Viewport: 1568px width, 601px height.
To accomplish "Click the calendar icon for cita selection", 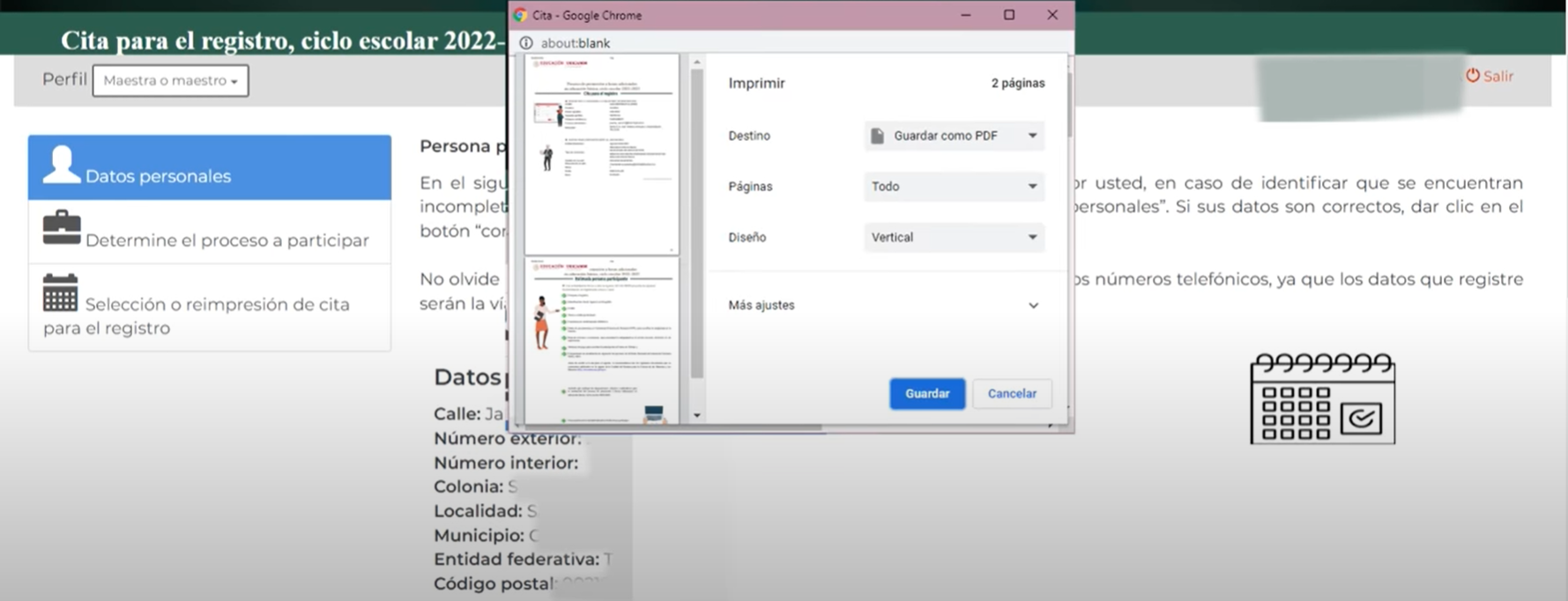I will 60,293.
